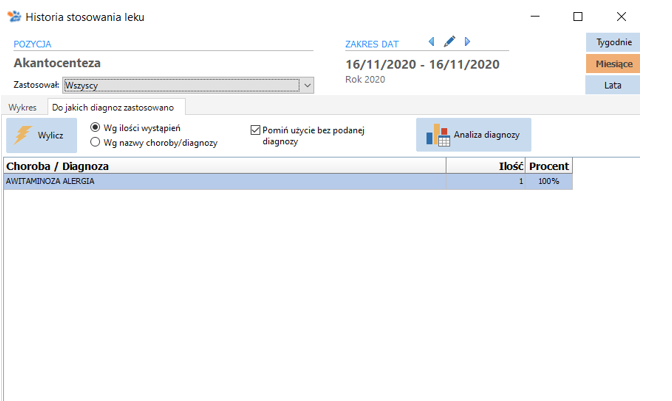
Task: Select sorting Wg ilości wystąpień
Action: 95,128
